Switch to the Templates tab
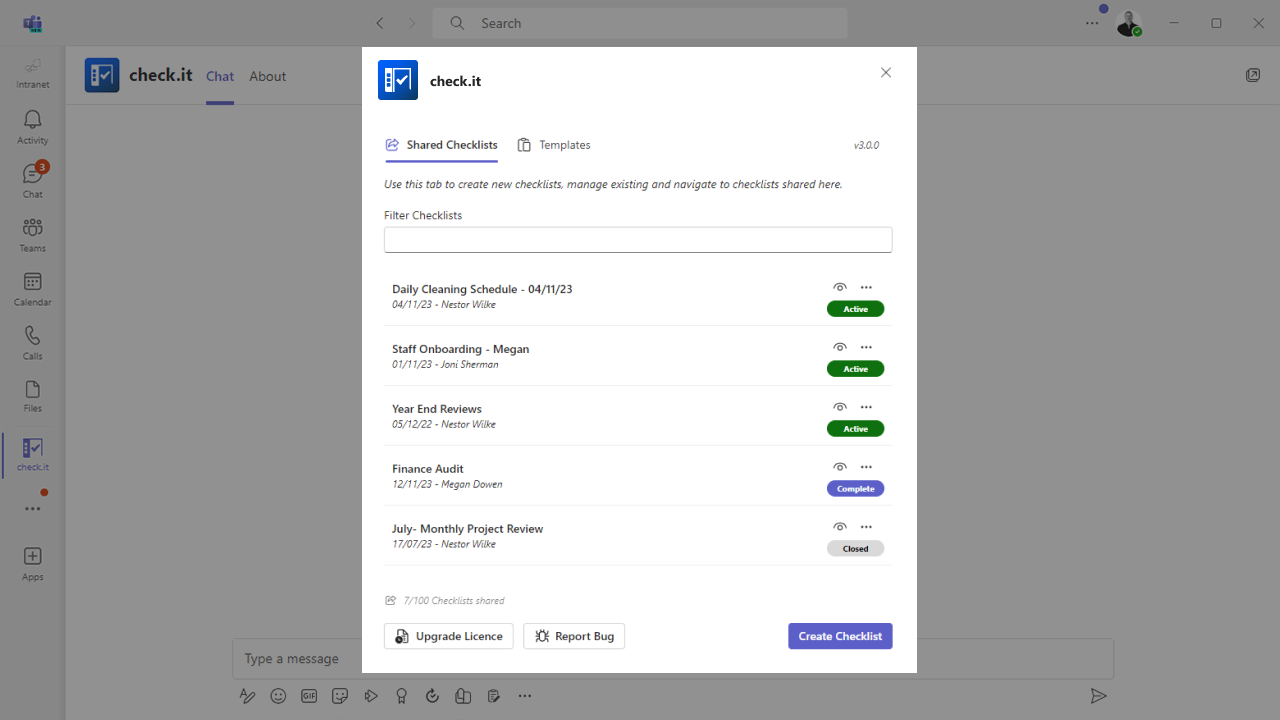The image size is (1280, 720). (554, 145)
